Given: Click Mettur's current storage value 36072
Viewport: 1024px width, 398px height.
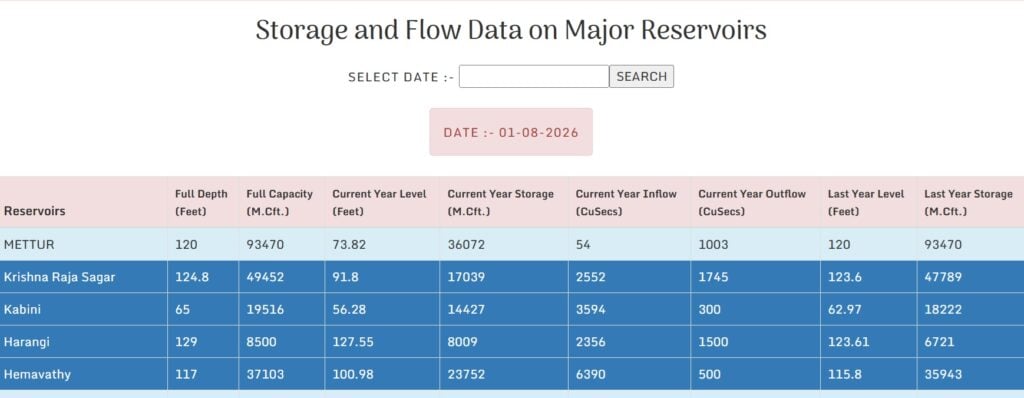Looking at the screenshot, I should click(x=466, y=244).
